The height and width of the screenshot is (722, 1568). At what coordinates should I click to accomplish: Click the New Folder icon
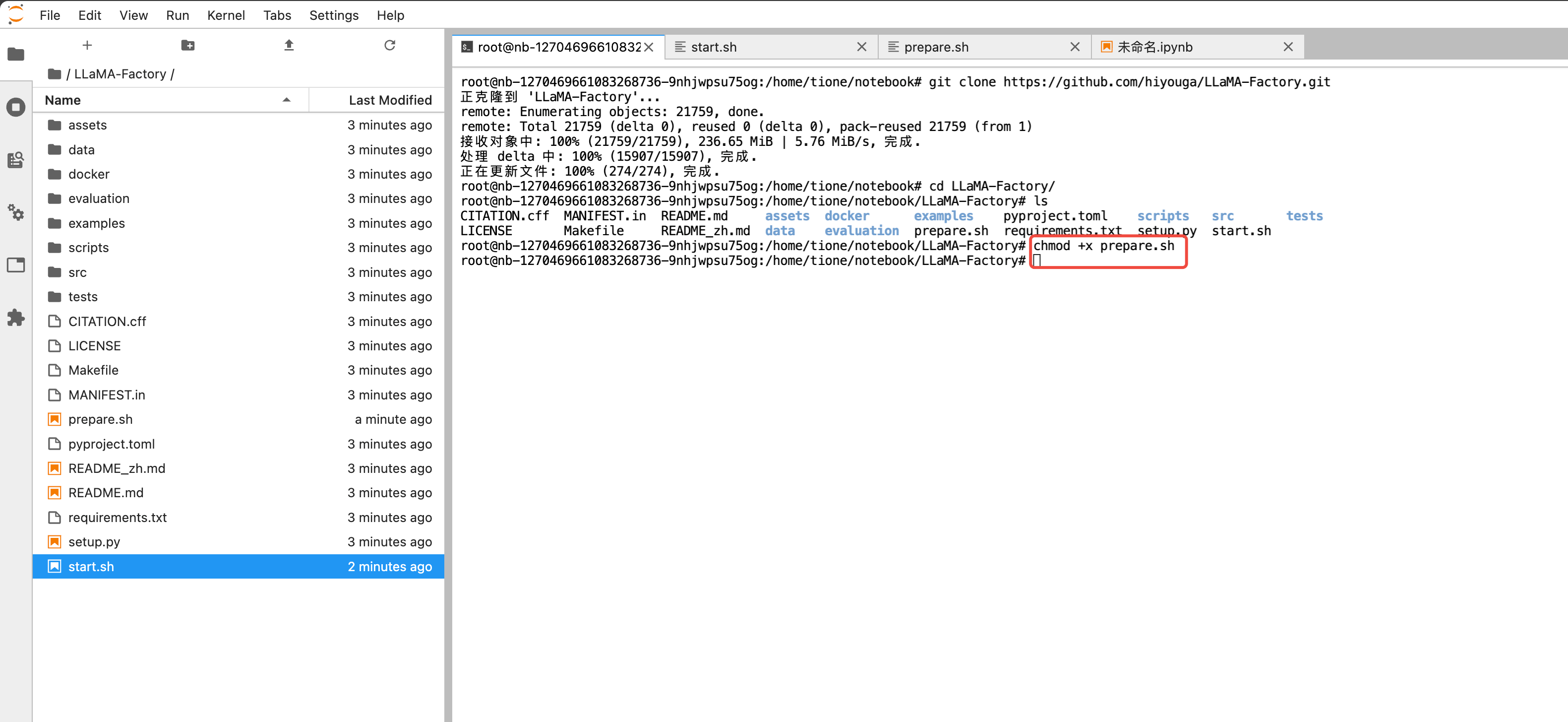188,45
